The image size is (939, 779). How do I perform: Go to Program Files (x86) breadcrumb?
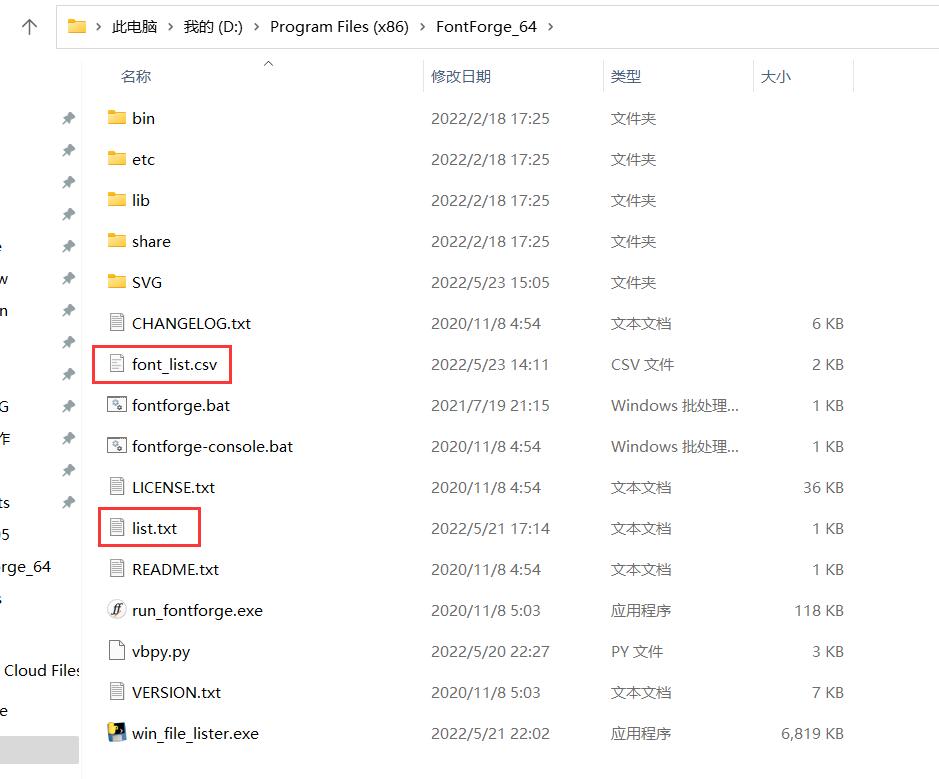point(339,27)
